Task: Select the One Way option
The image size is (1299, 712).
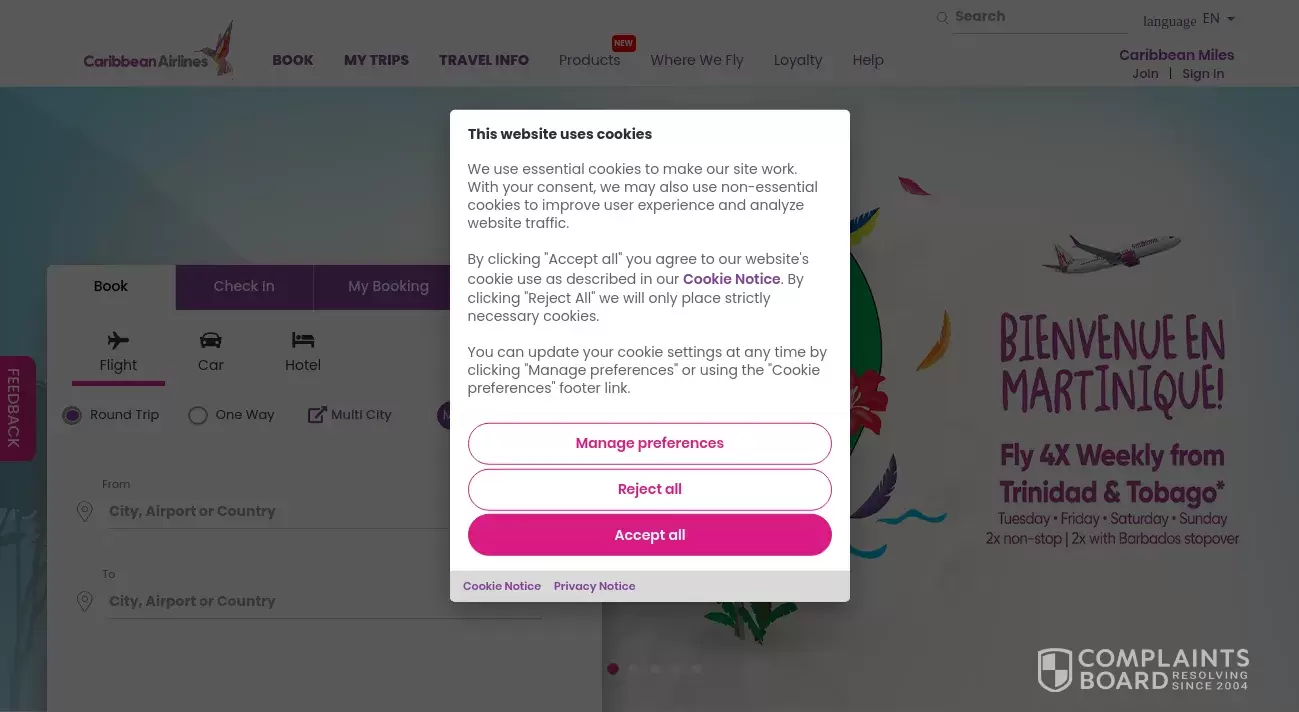Action: (x=198, y=414)
